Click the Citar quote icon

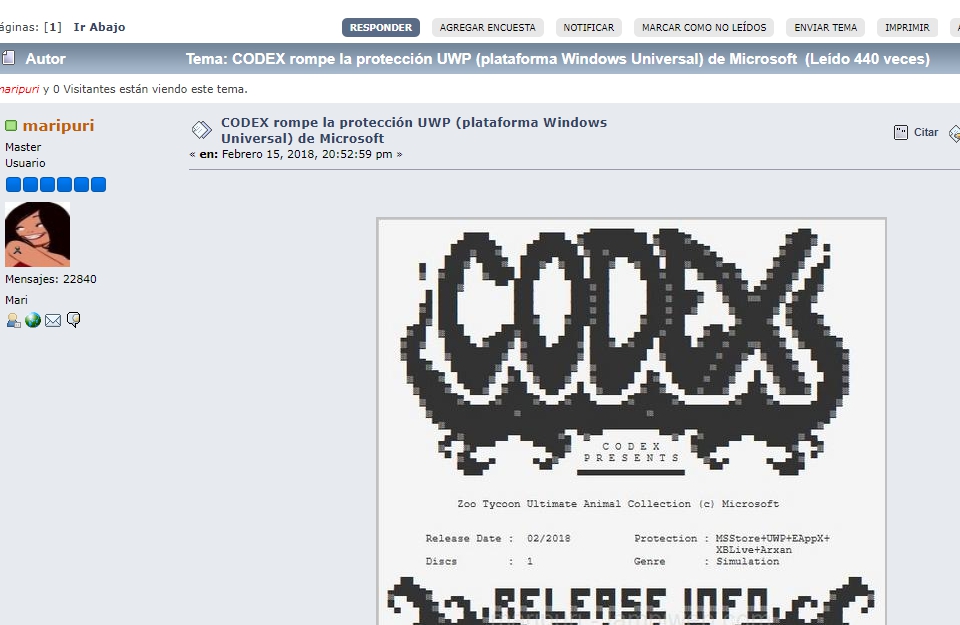coord(901,132)
